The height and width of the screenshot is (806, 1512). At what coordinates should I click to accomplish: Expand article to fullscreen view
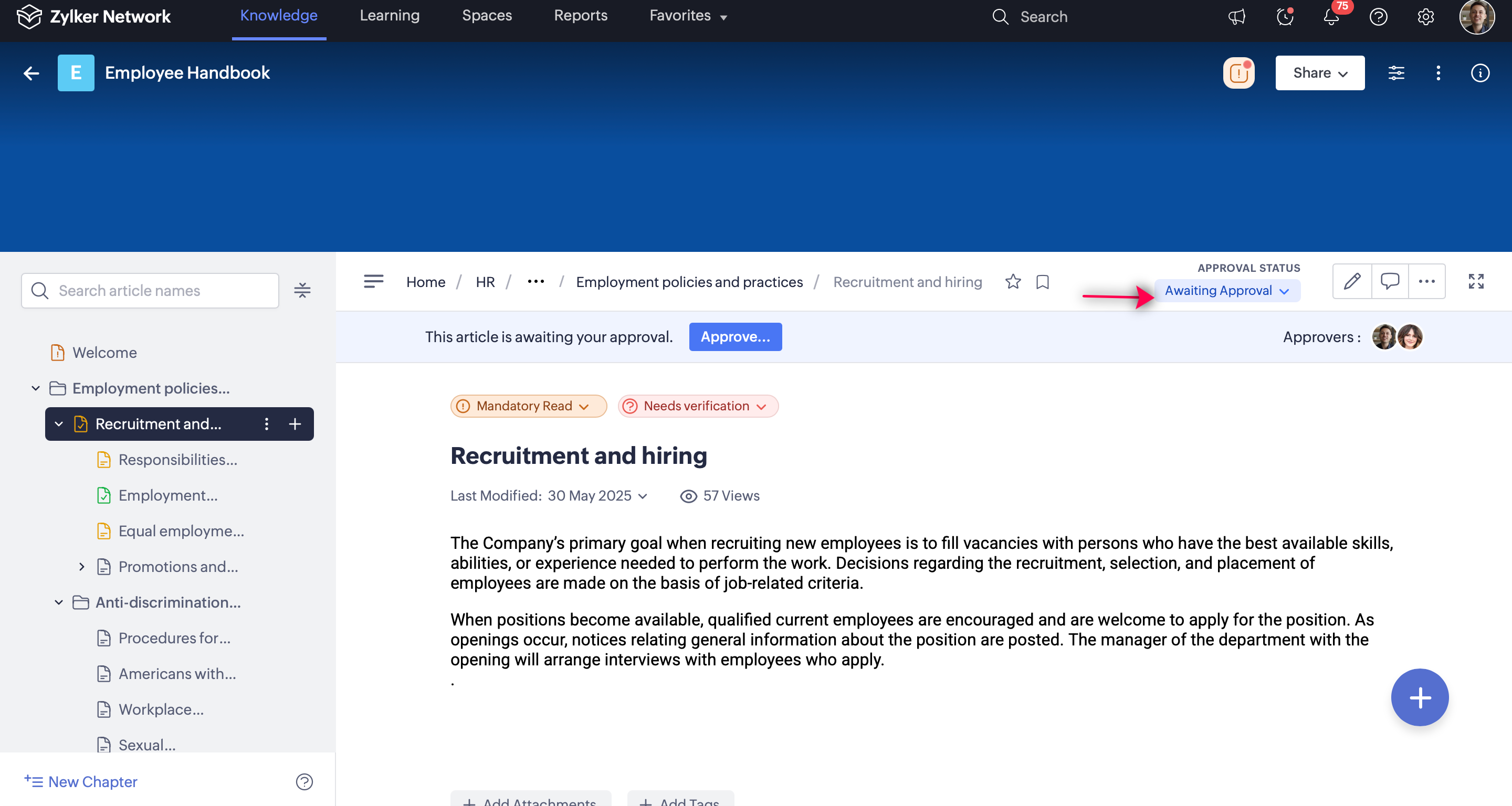pos(1476,282)
